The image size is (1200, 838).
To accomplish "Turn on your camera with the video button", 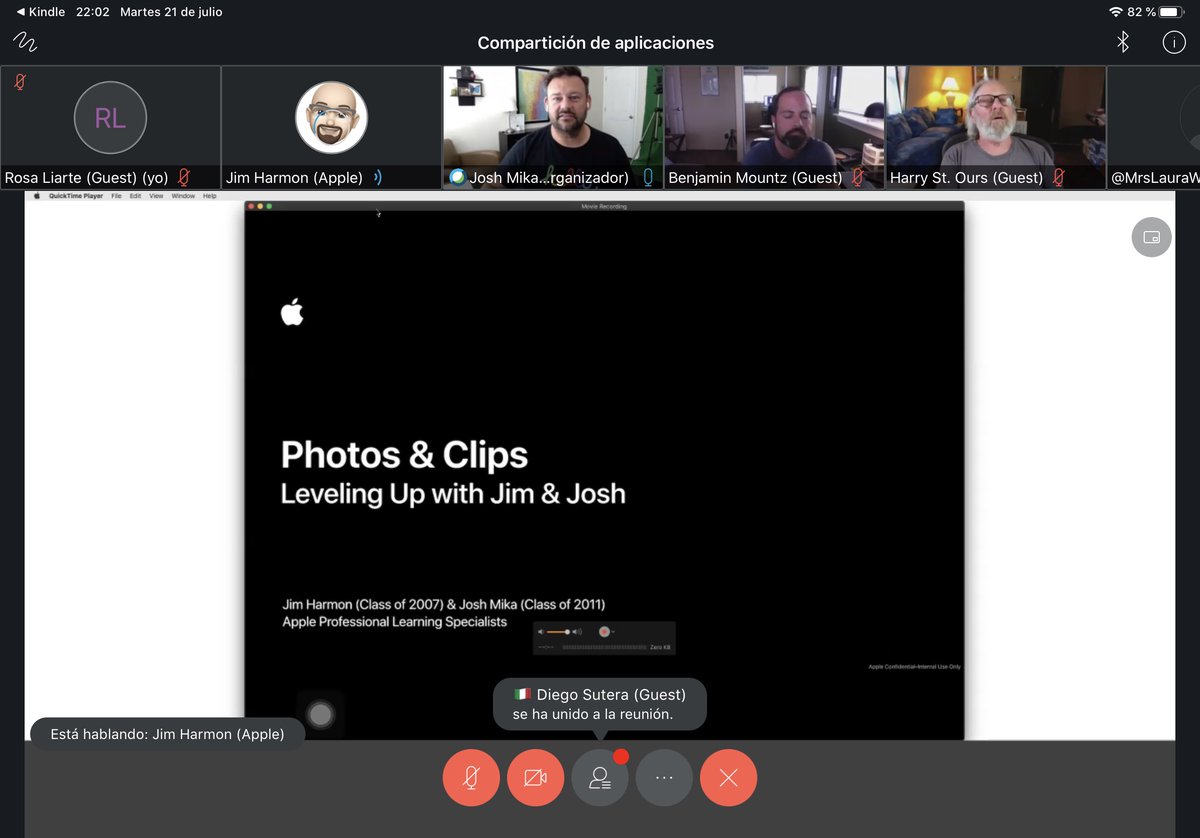I will click(x=535, y=777).
